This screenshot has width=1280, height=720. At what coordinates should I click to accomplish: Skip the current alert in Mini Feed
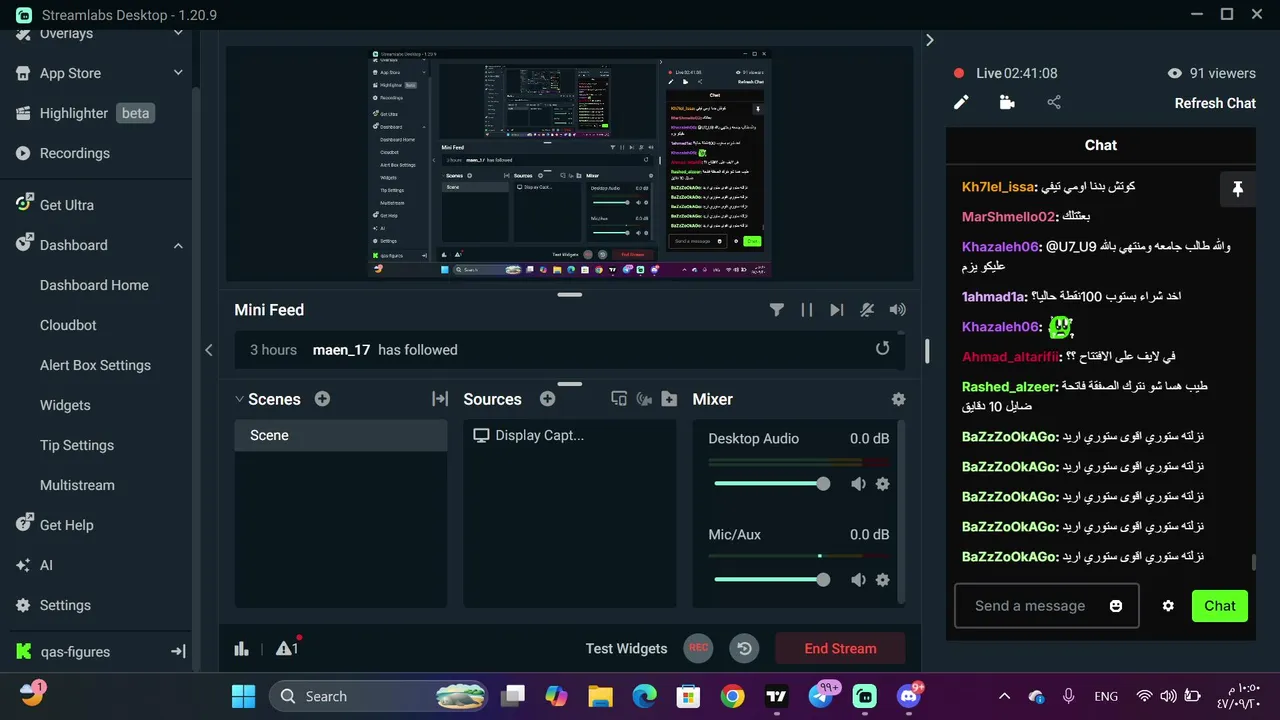pos(836,310)
